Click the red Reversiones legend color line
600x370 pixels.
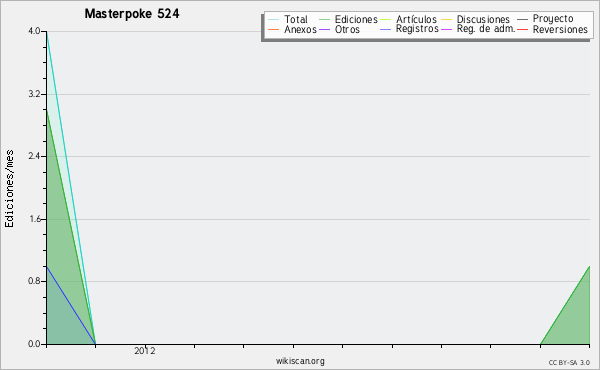(522, 29)
